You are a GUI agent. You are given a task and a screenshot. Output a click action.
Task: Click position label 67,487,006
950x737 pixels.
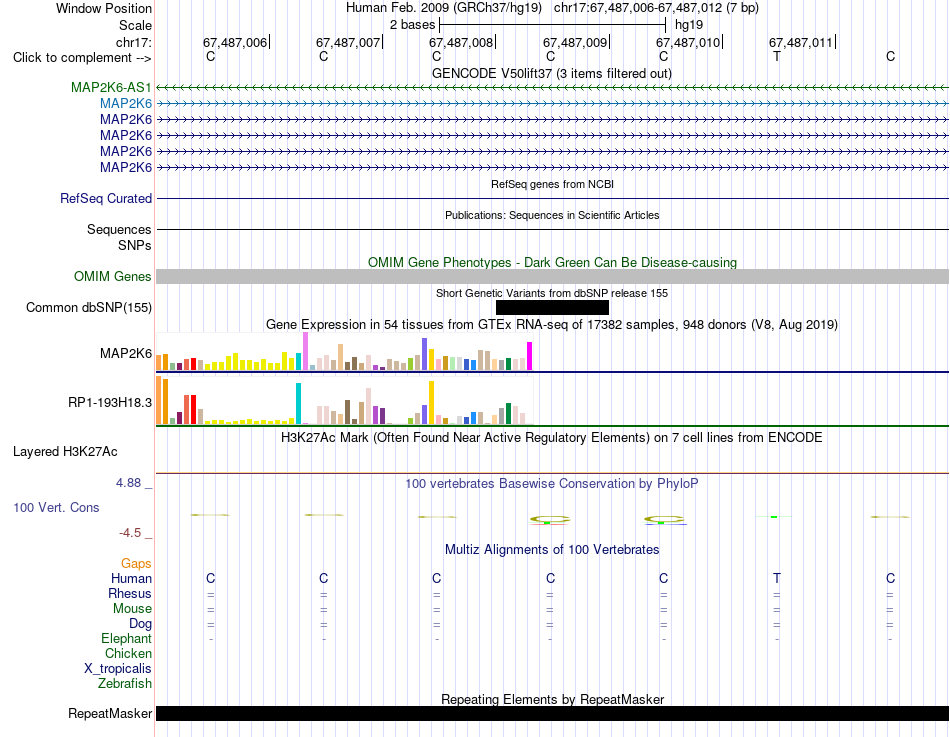[235, 42]
